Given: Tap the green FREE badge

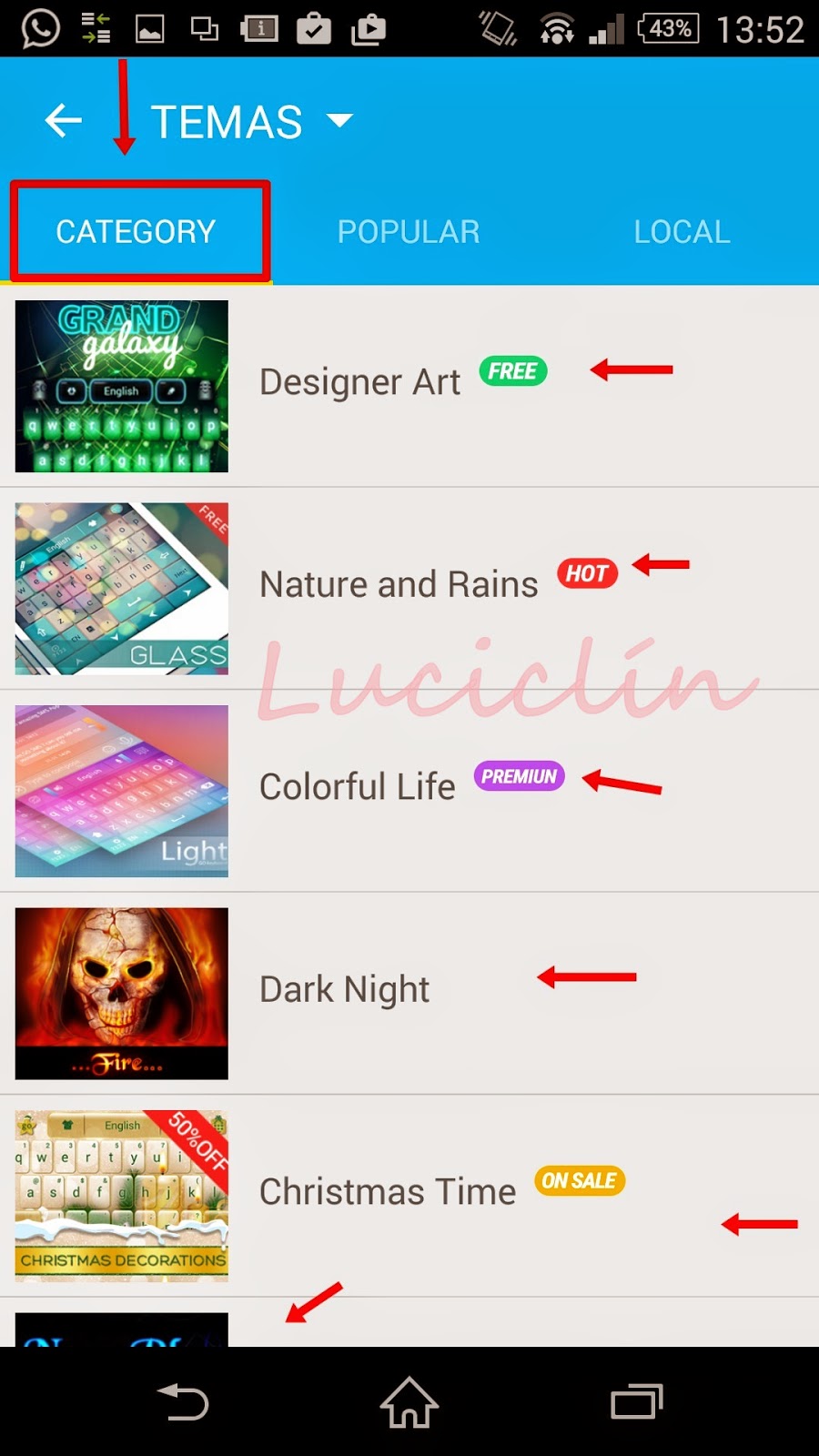Looking at the screenshot, I should tap(513, 371).
